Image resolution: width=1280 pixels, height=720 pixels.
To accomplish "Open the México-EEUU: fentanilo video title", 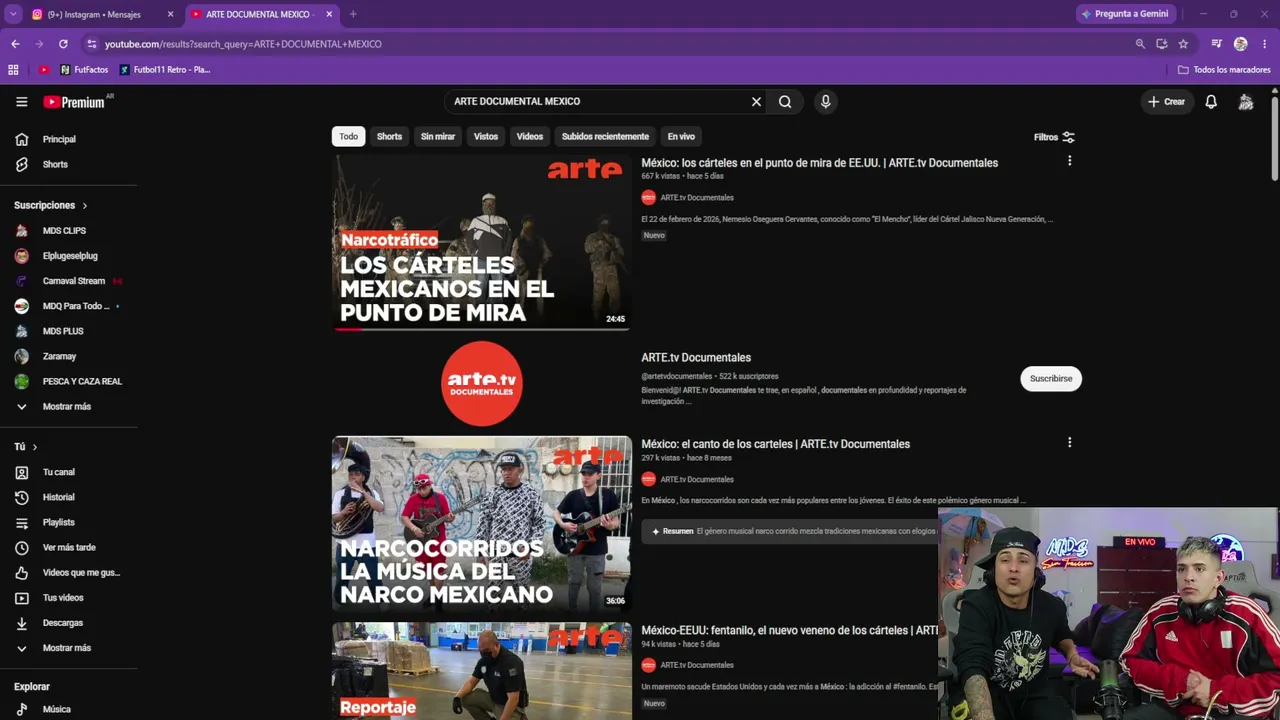I will coord(790,630).
